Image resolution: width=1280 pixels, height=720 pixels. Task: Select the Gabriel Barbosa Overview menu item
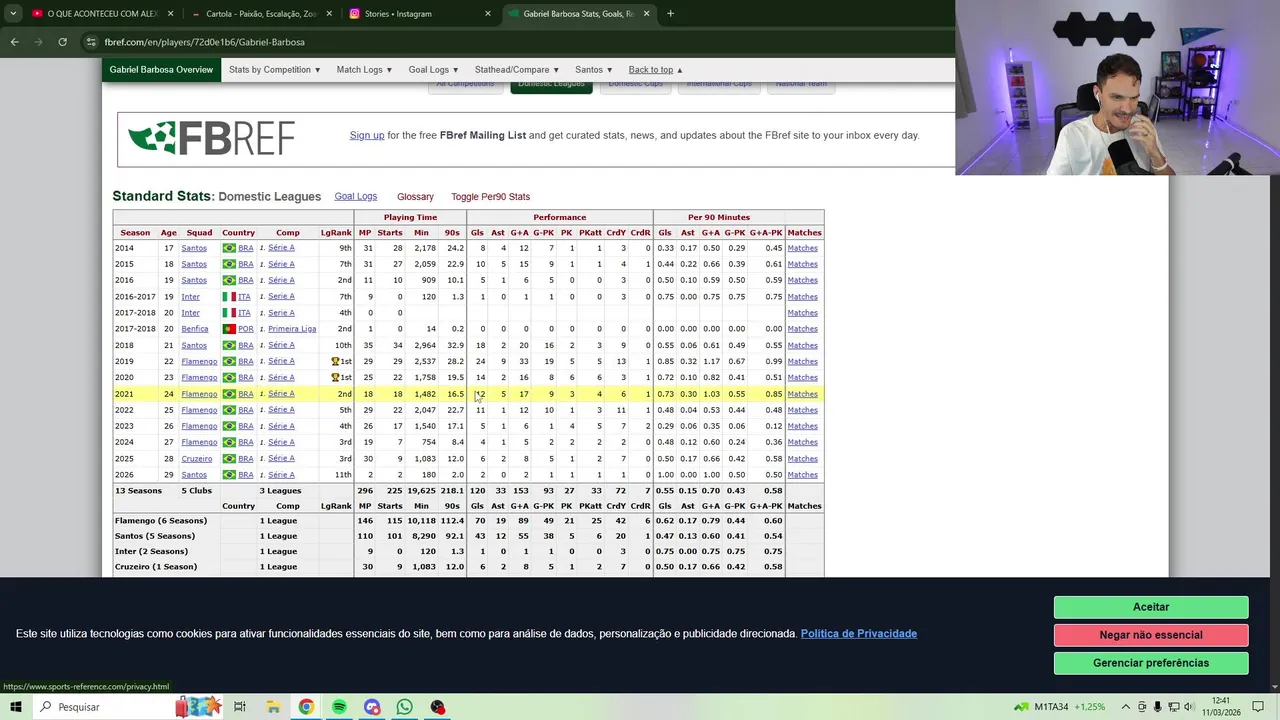point(161,70)
